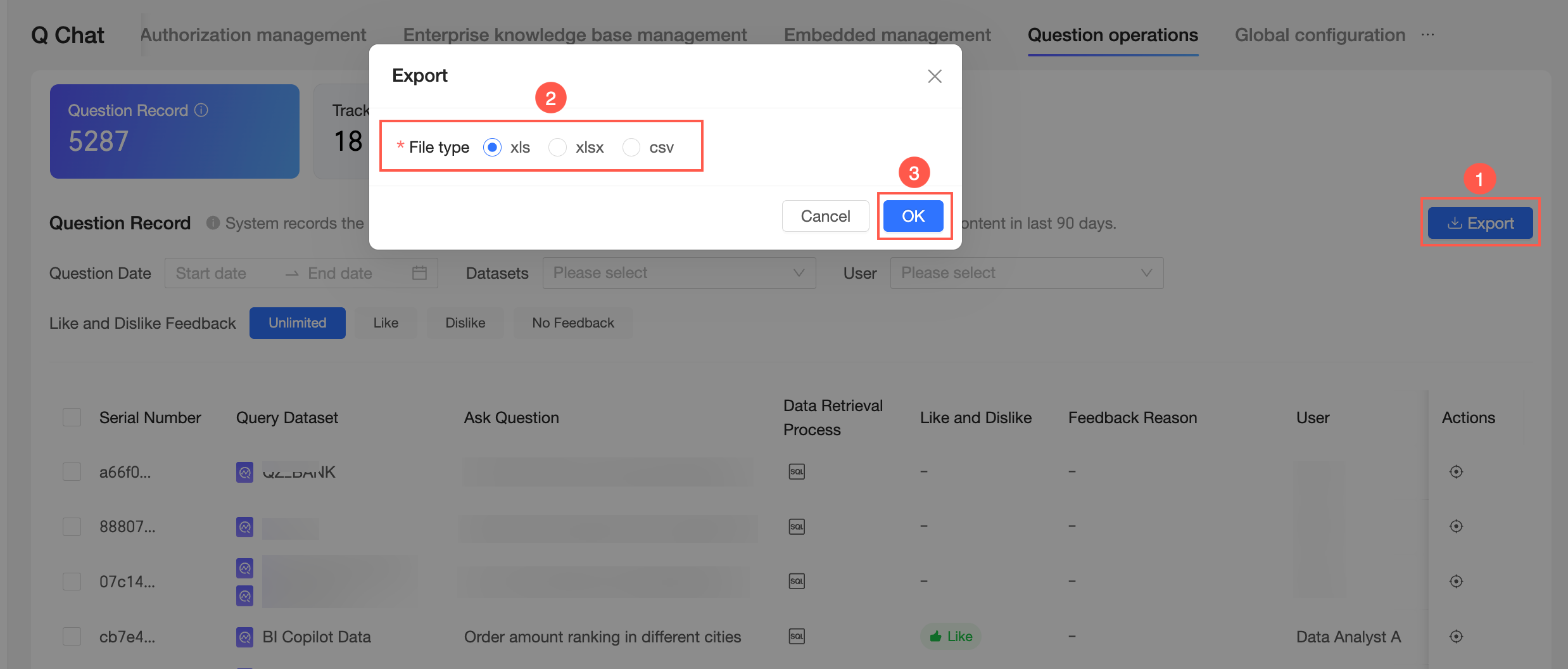Check the cb7e4... row checkbox

click(72, 637)
